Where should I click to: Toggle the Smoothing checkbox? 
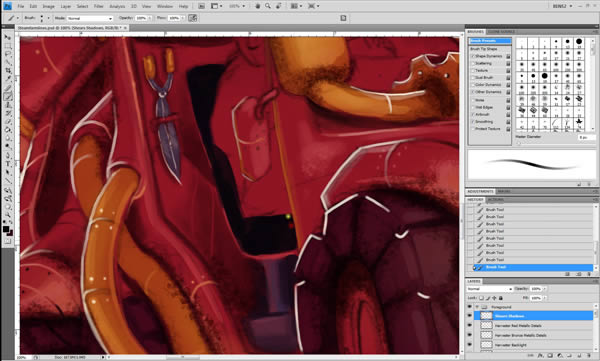coord(473,122)
